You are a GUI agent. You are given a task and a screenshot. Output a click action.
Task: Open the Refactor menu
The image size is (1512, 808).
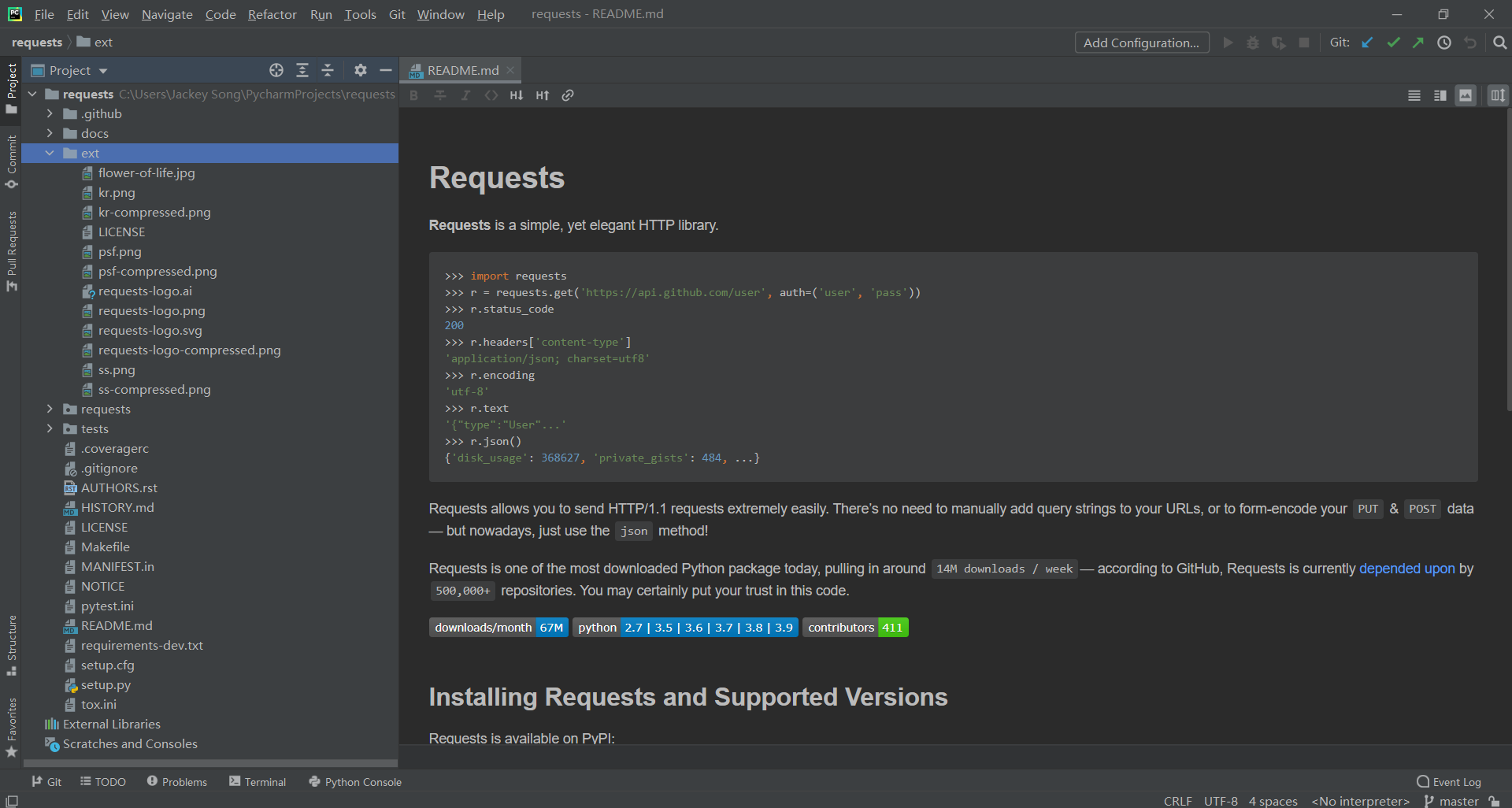pos(272,14)
